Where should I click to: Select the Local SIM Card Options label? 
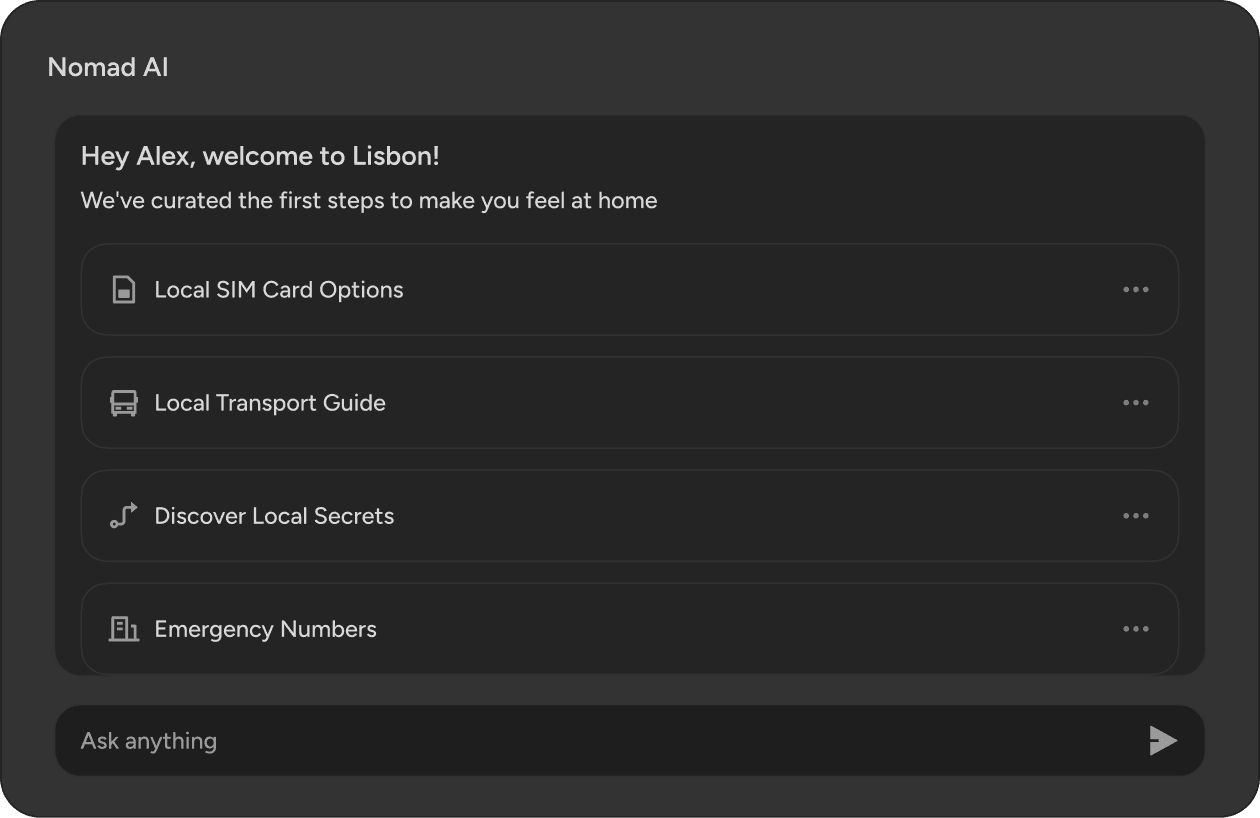[x=278, y=290]
